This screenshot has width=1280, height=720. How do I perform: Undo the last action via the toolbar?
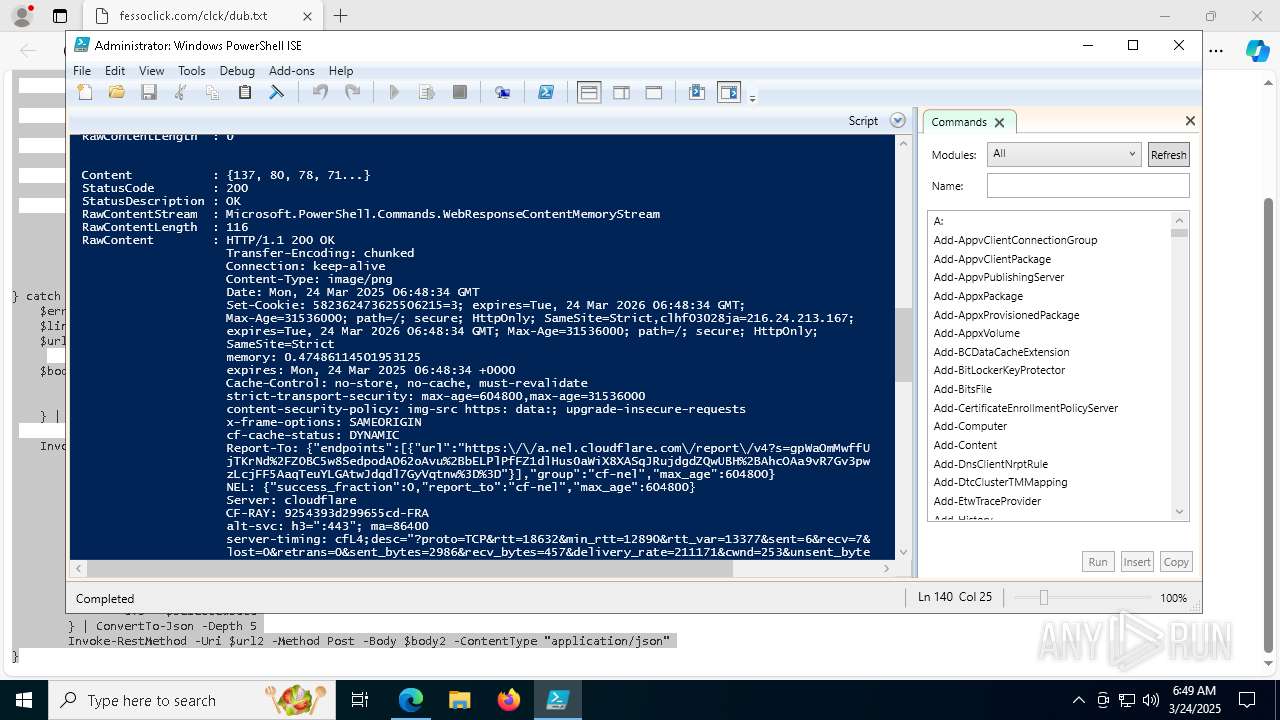click(320, 93)
